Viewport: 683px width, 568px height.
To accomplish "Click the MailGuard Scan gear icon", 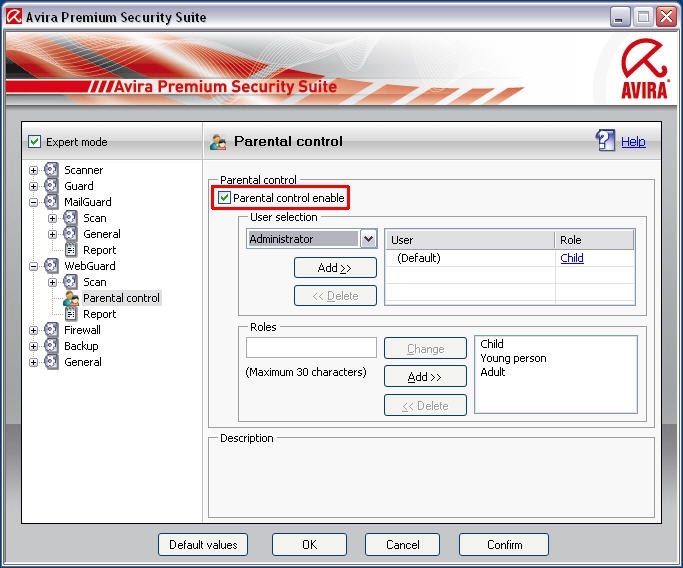I will [x=70, y=218].
